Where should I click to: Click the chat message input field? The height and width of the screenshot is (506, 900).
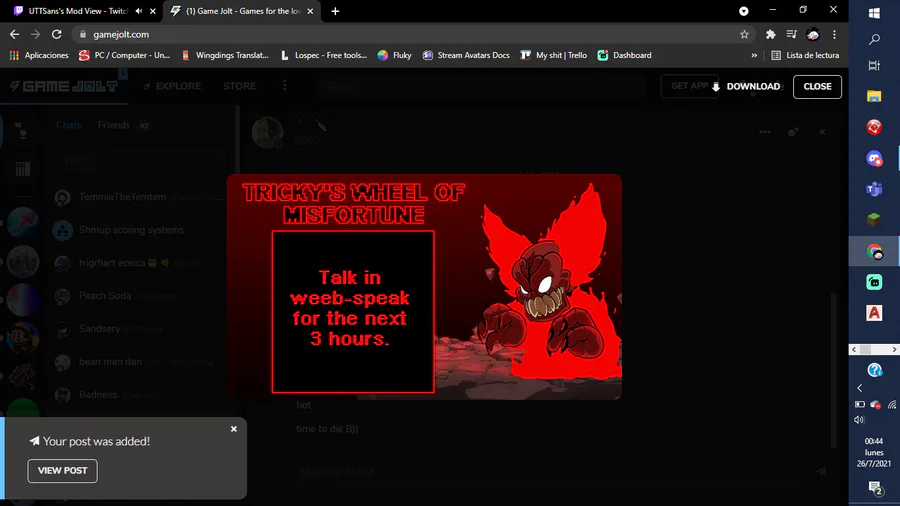pos(551,472)
